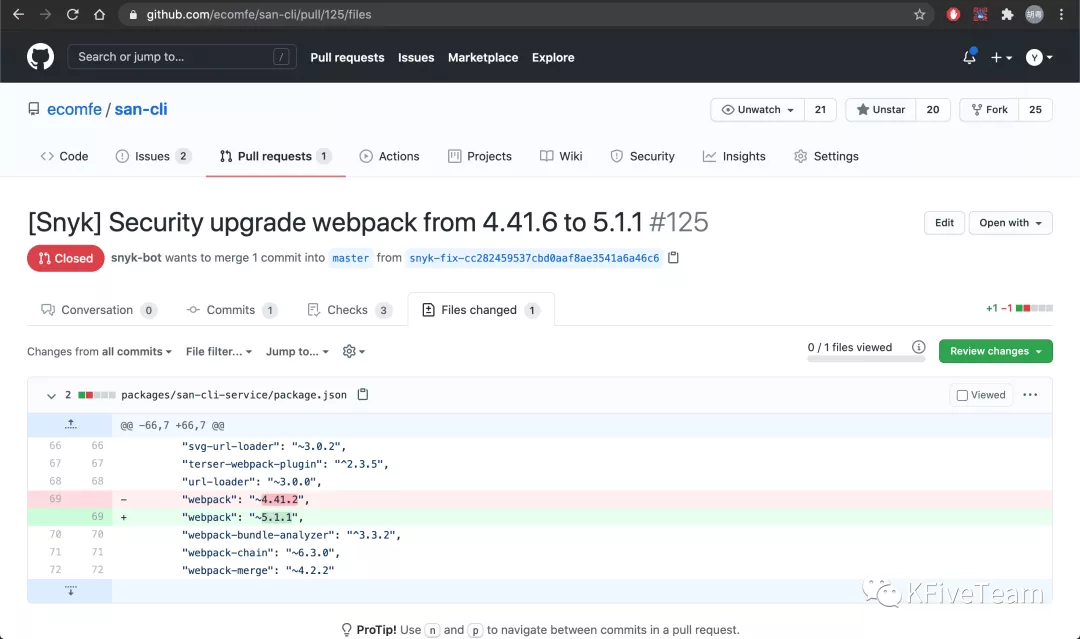Expand diff lines upward
Screen dimensions: 1080x639
(x=70, y=425)
